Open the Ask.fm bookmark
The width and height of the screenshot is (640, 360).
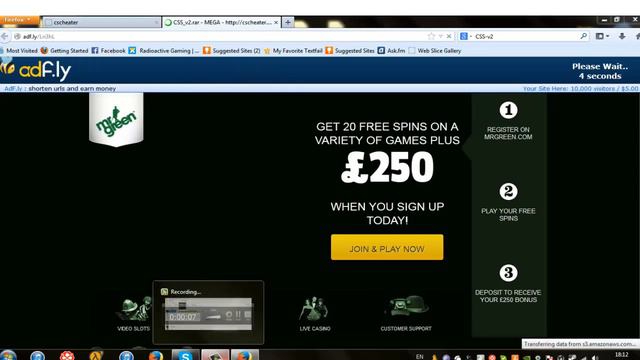391,51
